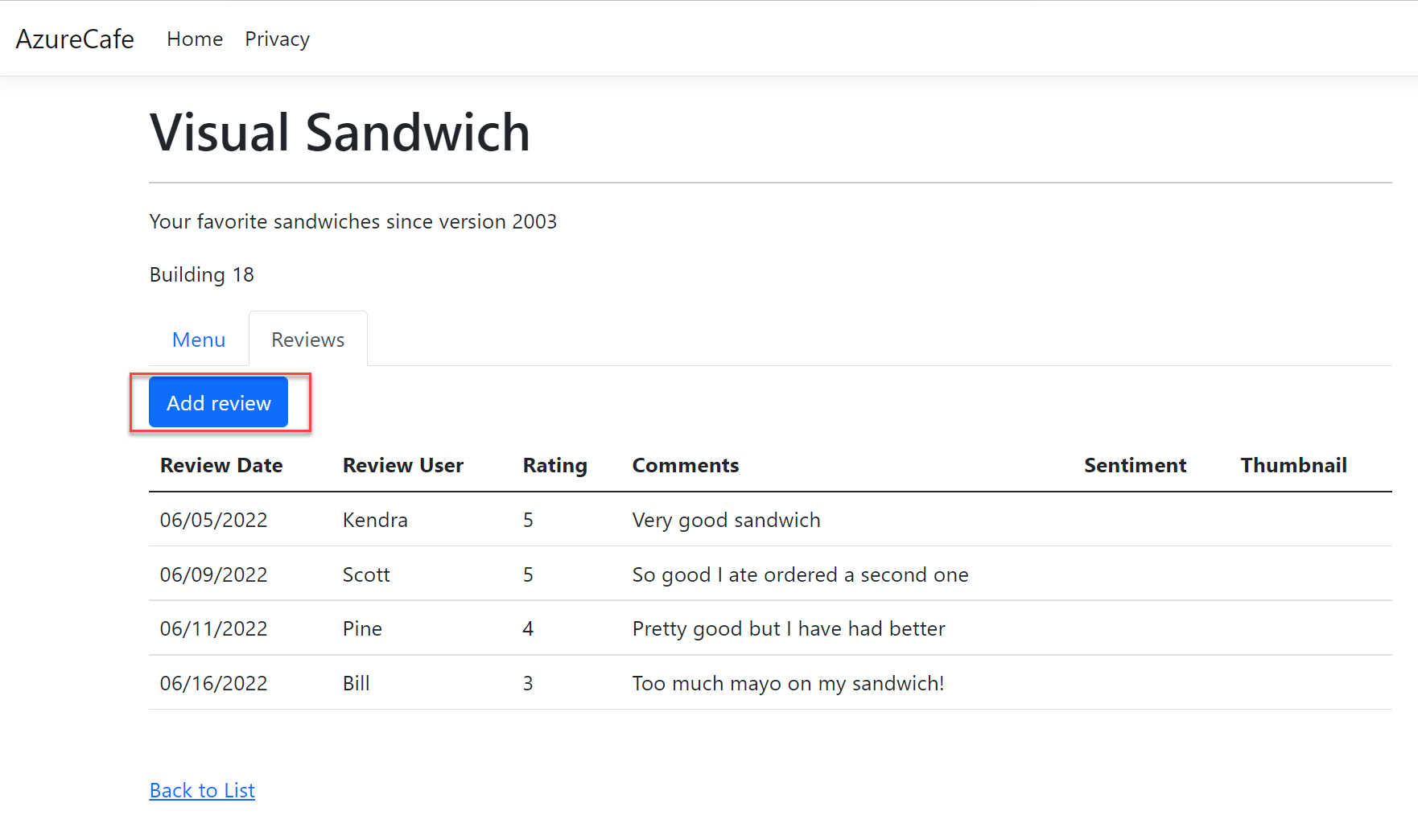Follow the Back to List link

202,790
